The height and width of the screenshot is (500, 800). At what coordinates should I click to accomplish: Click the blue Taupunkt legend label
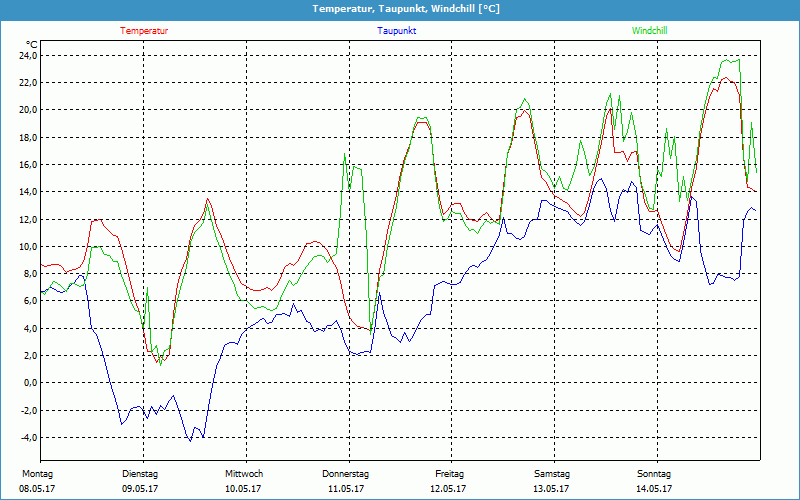(x=396, y=31)
